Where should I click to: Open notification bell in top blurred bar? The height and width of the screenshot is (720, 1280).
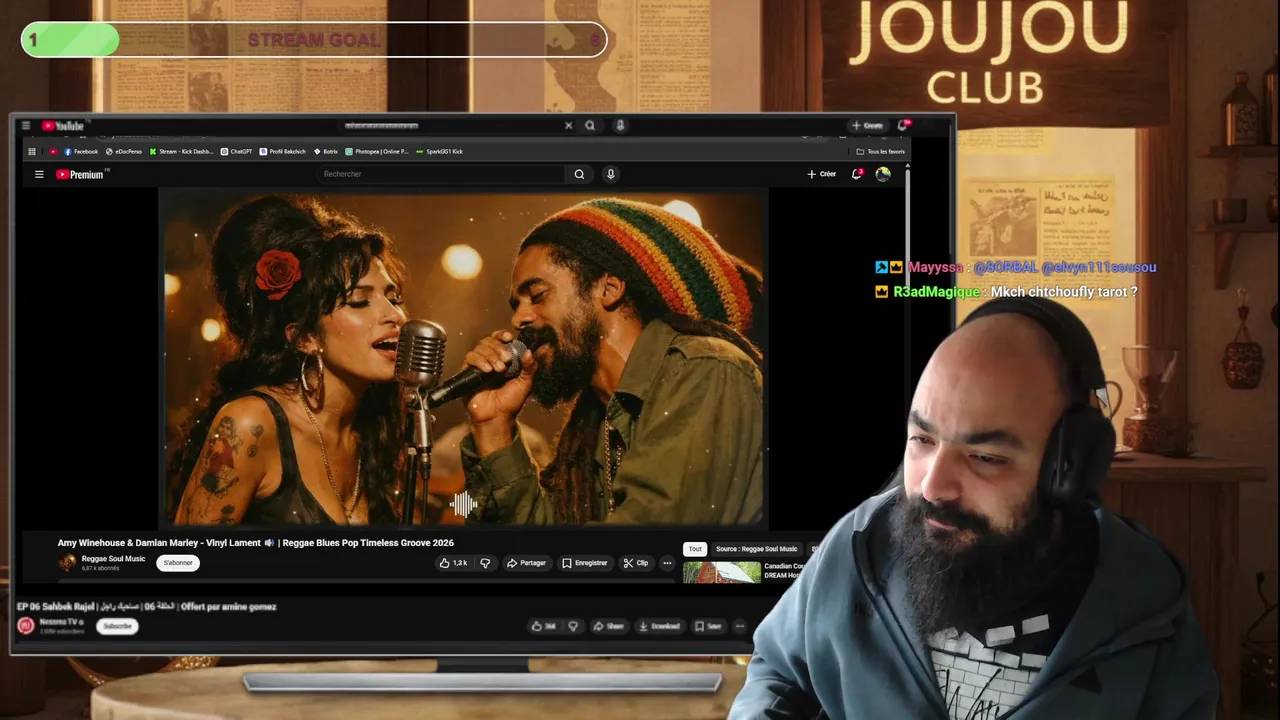tap(903, 125)
